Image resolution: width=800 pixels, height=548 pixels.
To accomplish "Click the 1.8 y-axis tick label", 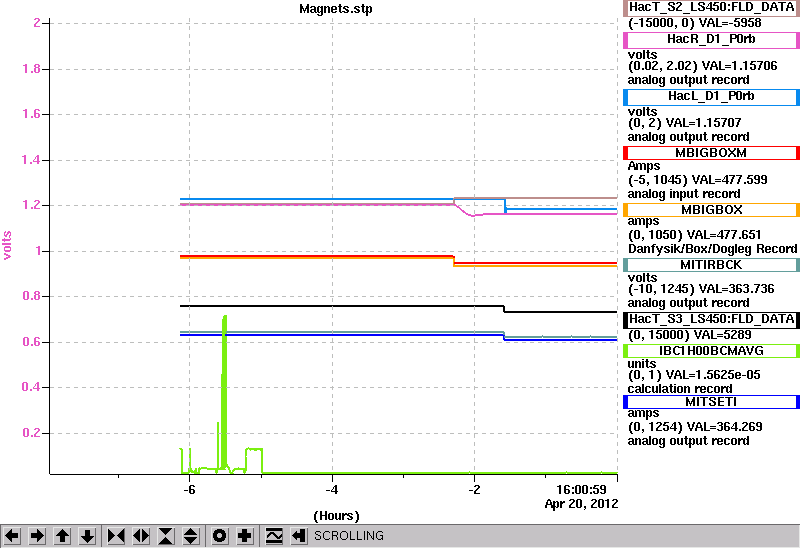I will [x=32, y=69].
